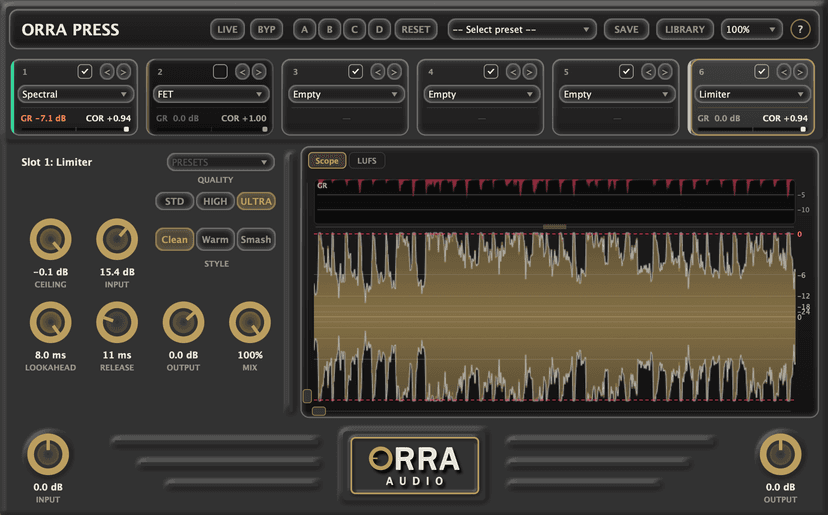Click the slot 1 mini level slider handle
The image size is (828, 515).
coord(126,129)
